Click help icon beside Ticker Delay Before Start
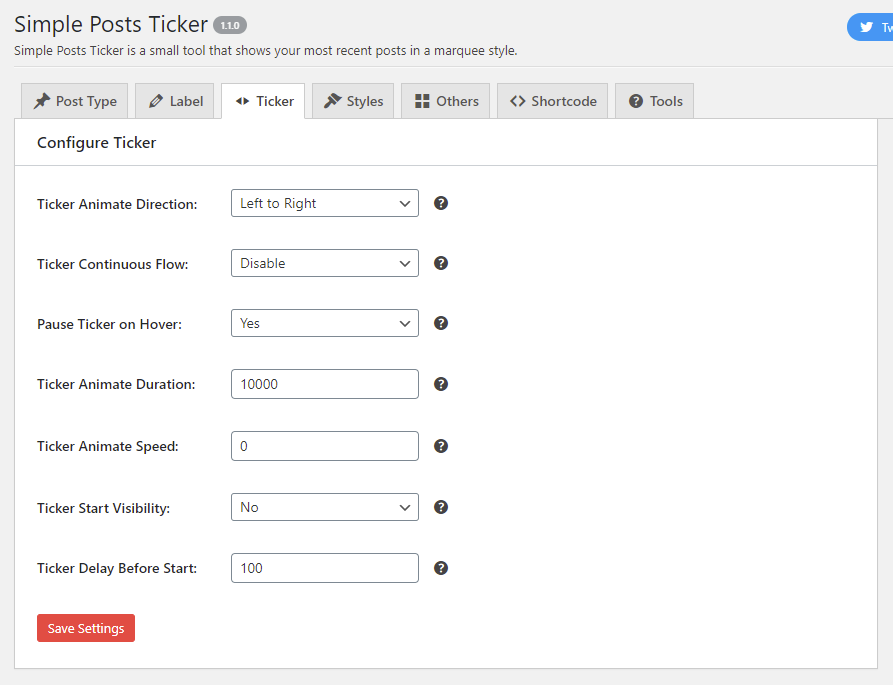Image resolution: width=893 pixels, height=685 pixels. 441,568
